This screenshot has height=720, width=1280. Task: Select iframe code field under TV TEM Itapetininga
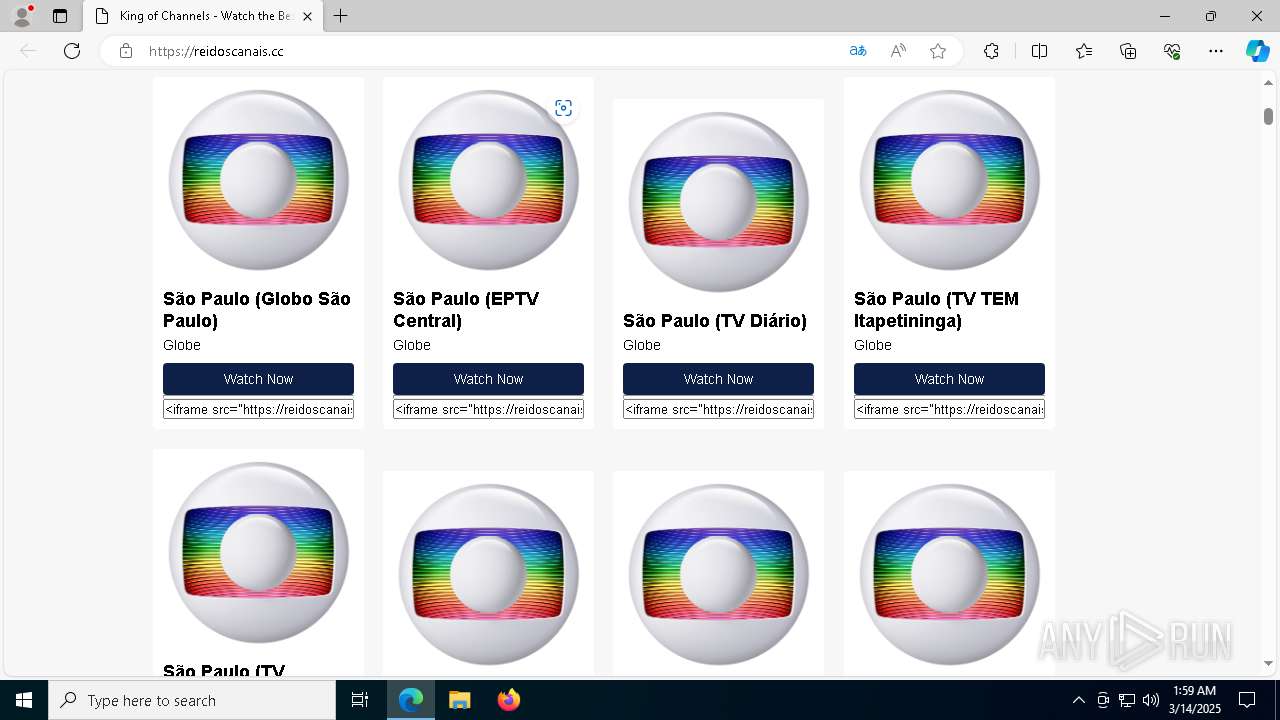(949, 409)
